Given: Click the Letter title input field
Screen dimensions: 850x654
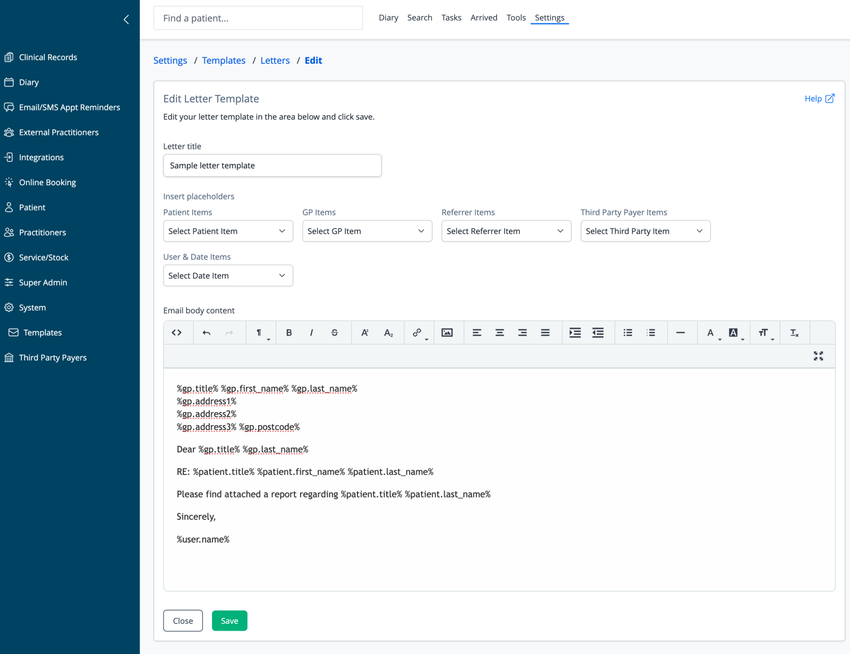Looking at the screenshot, I should (272, 165).
